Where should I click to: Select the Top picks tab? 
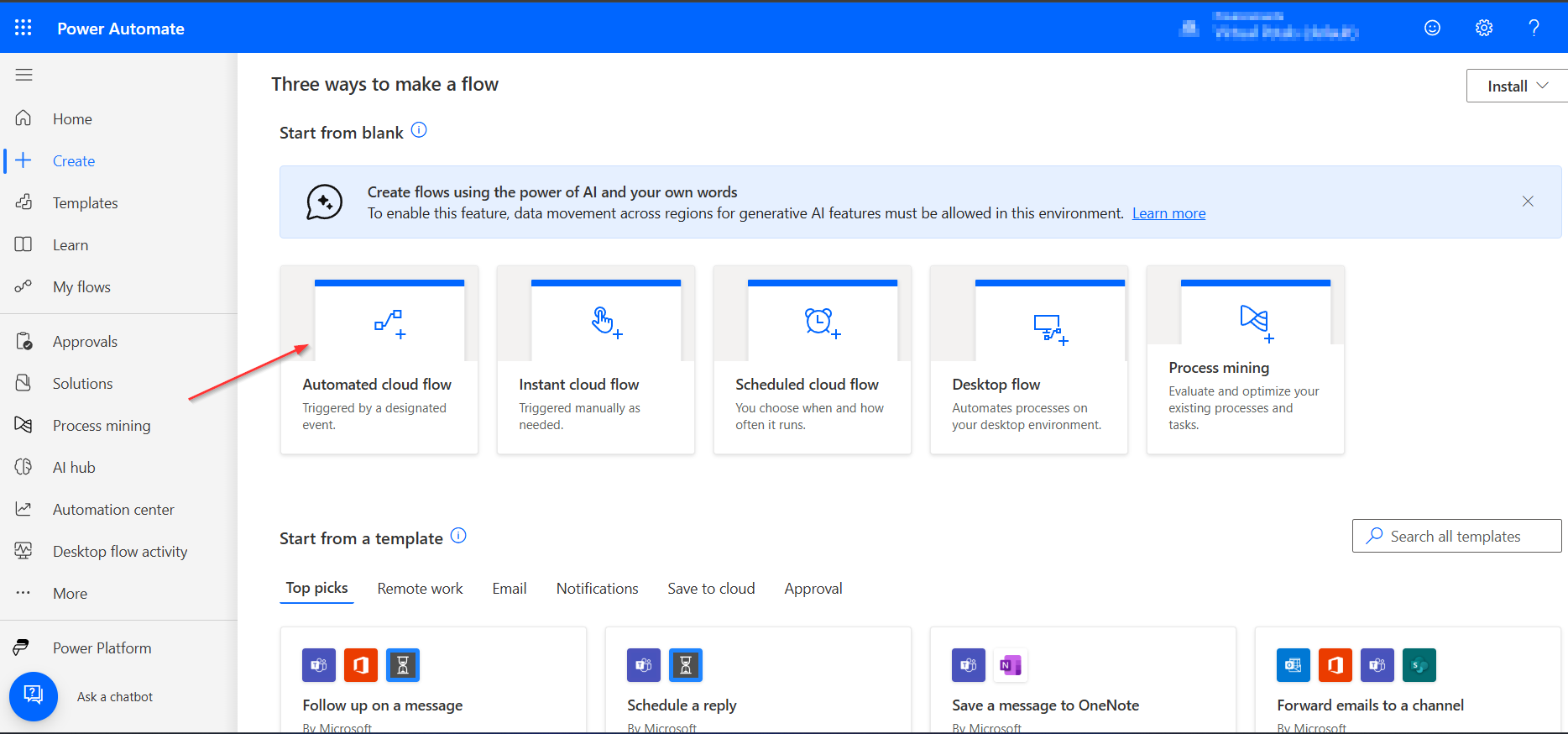pyautogui.click(x=316, y=588)
